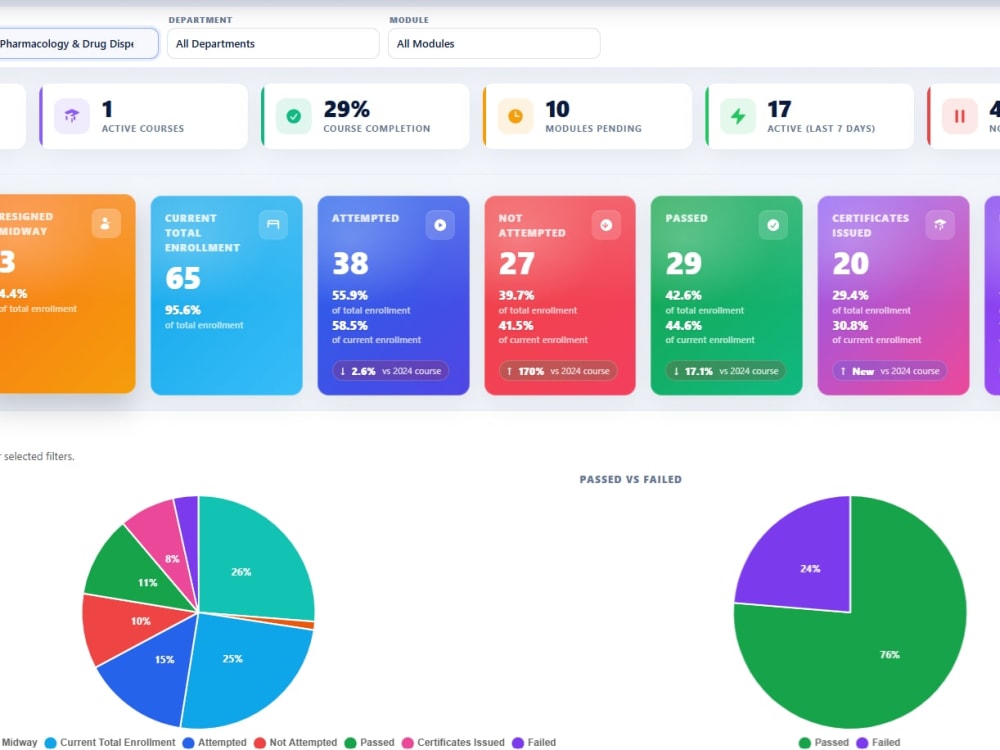Open the All Modules dropdown
1000x750 pixels.
pyautogui.click(x=494, y=43)
